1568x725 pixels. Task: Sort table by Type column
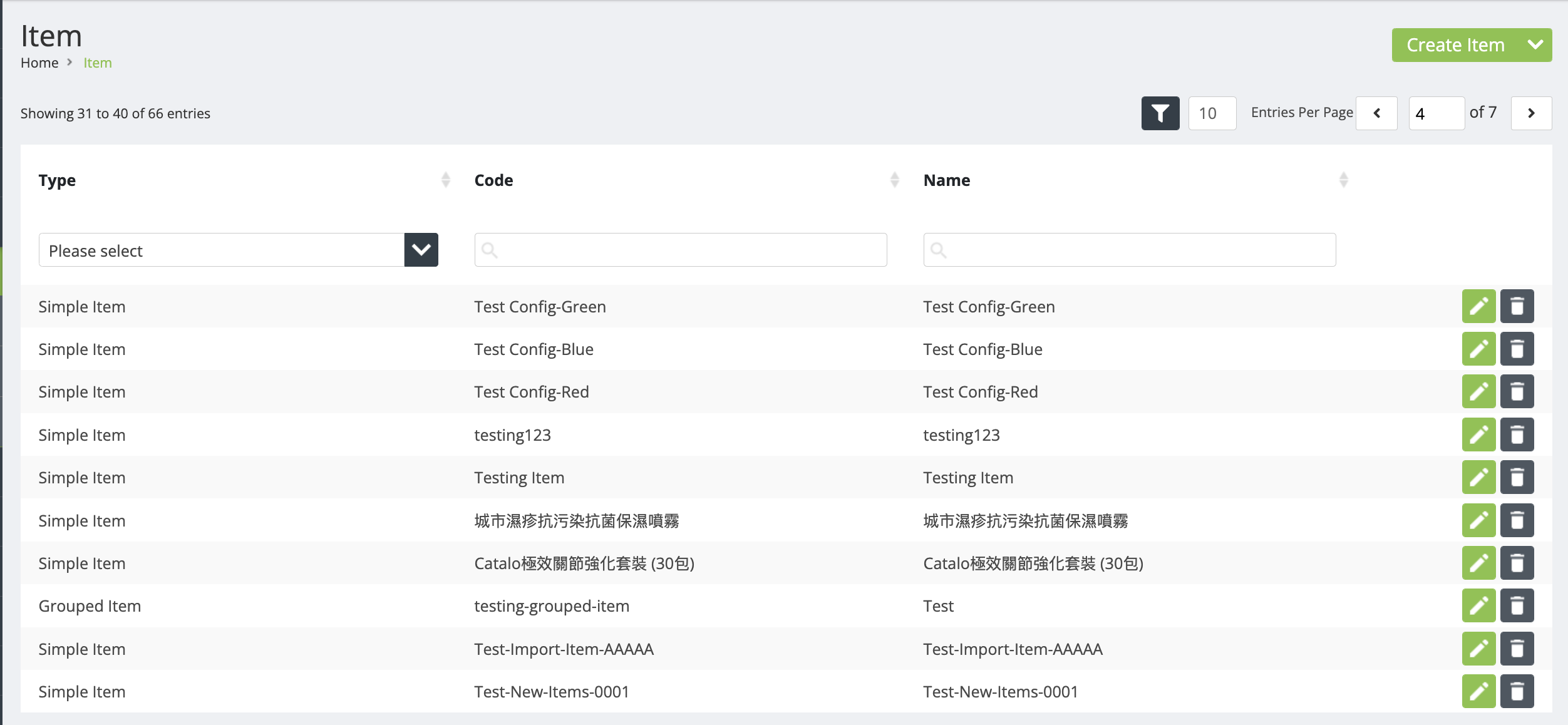click(445, 180)
